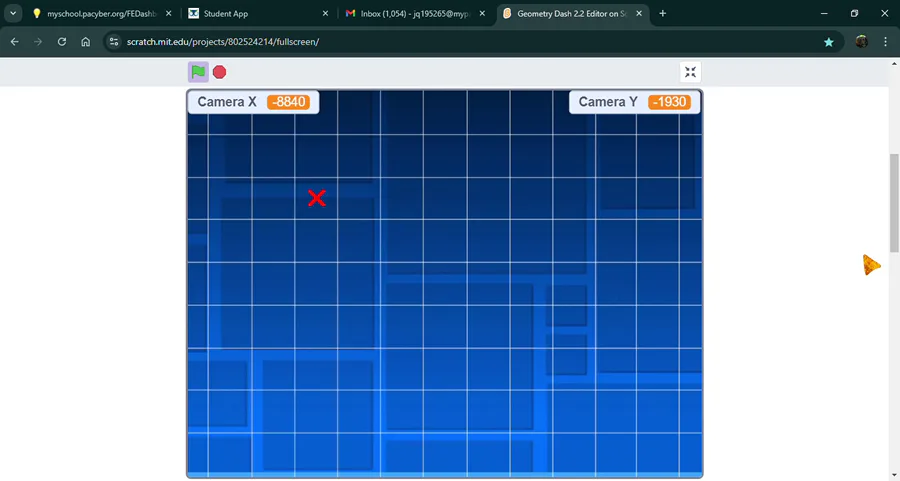Image resolution: width=900 pixels, height=481 pixels.
Task: Click the orange triangle icon right of the stage
Action: click(x=871, y=265)
